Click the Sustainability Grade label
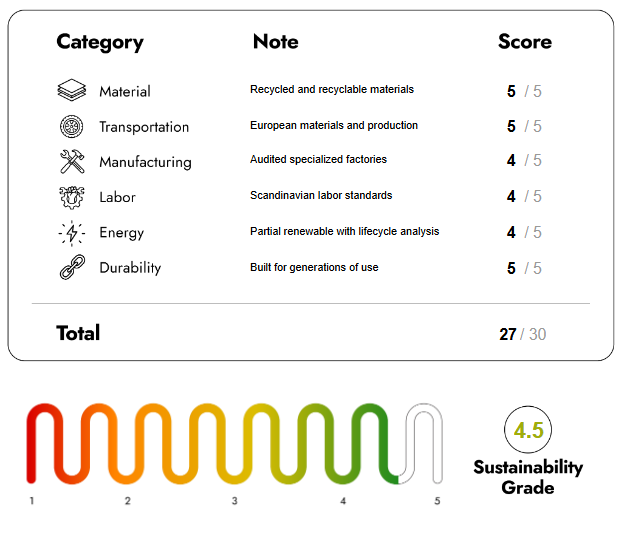Image resolution: width=622 pixels, height=540 pixels. (528, 477)
